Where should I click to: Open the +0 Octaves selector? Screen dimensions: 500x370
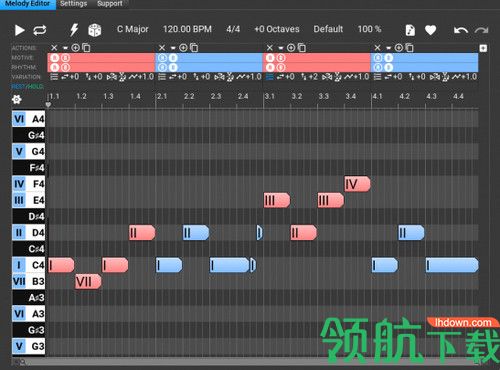pos(277,29)
